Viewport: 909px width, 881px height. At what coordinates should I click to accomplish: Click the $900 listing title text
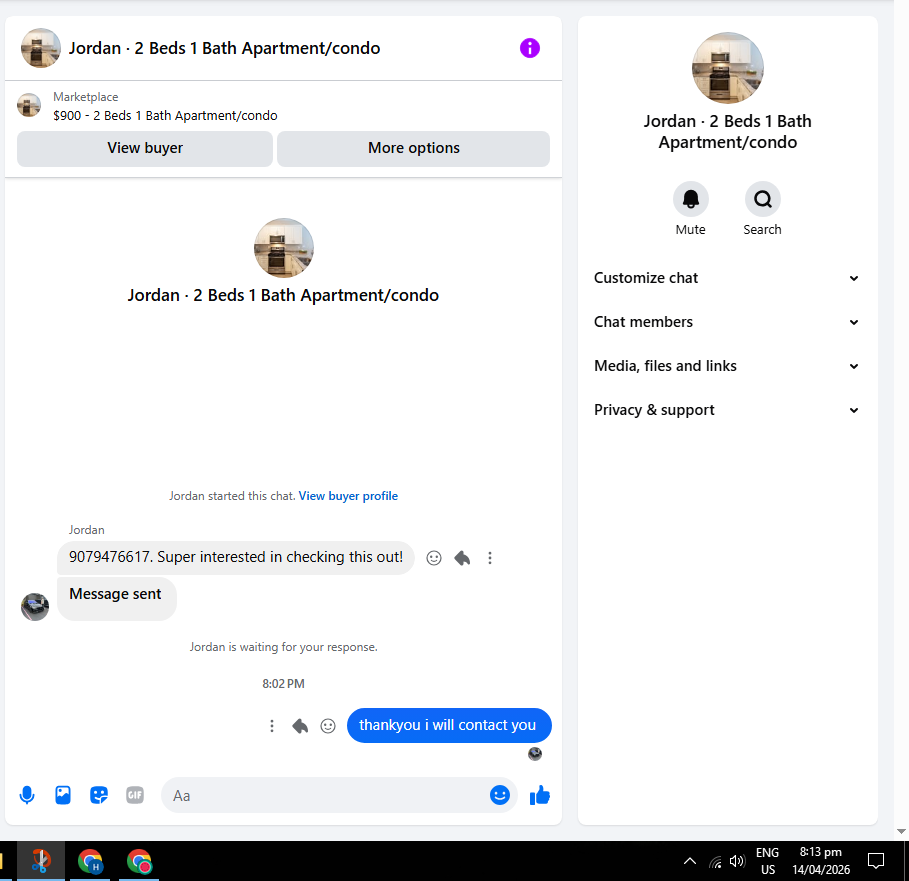coord(165,116)
